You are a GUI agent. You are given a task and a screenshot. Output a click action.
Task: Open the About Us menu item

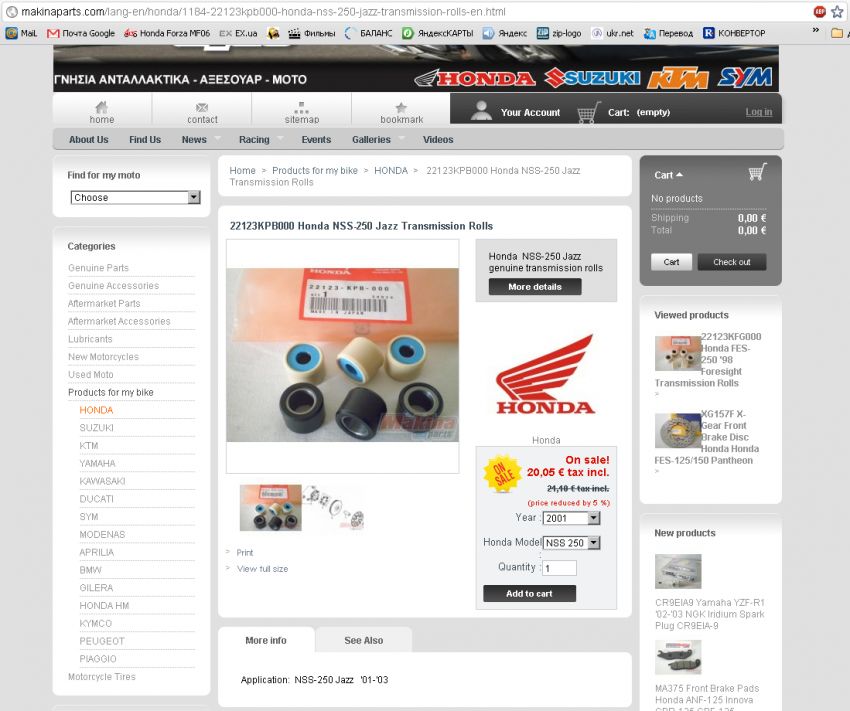[x=89, y=139]
